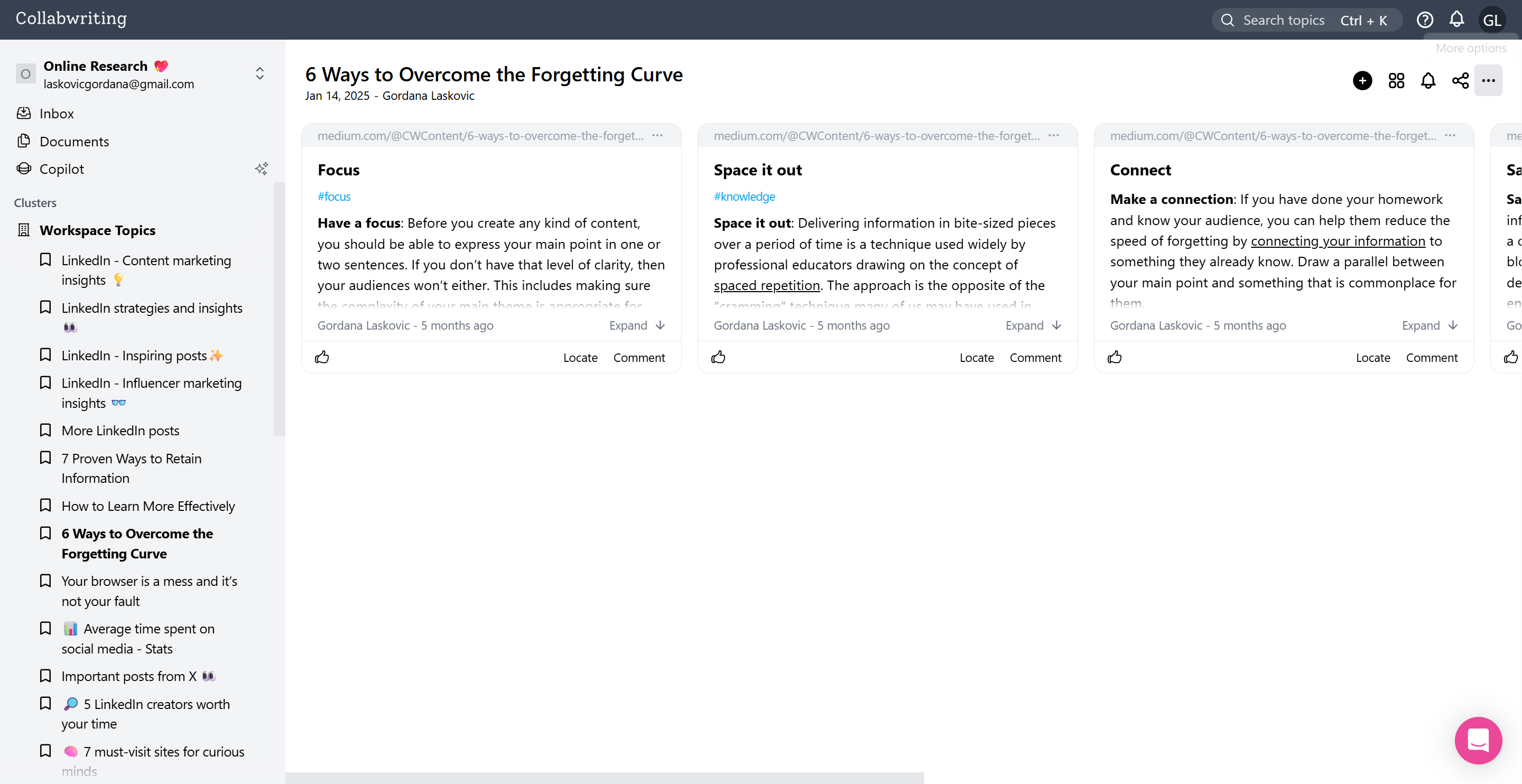Open 5 LinkedIn creators worth your time

pyautogui.click(x=145, y=714)
